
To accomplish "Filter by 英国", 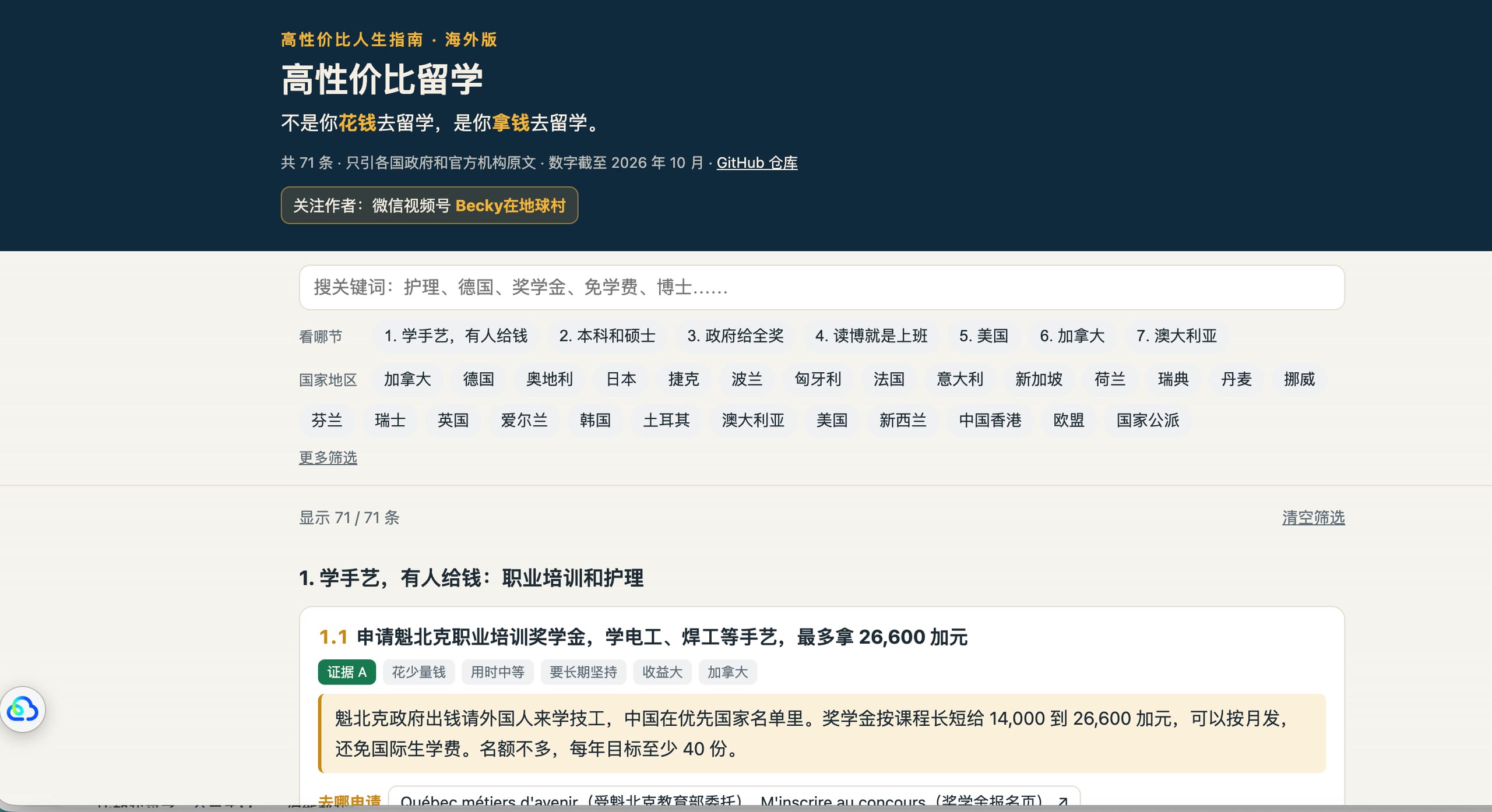I will [453, 420].
